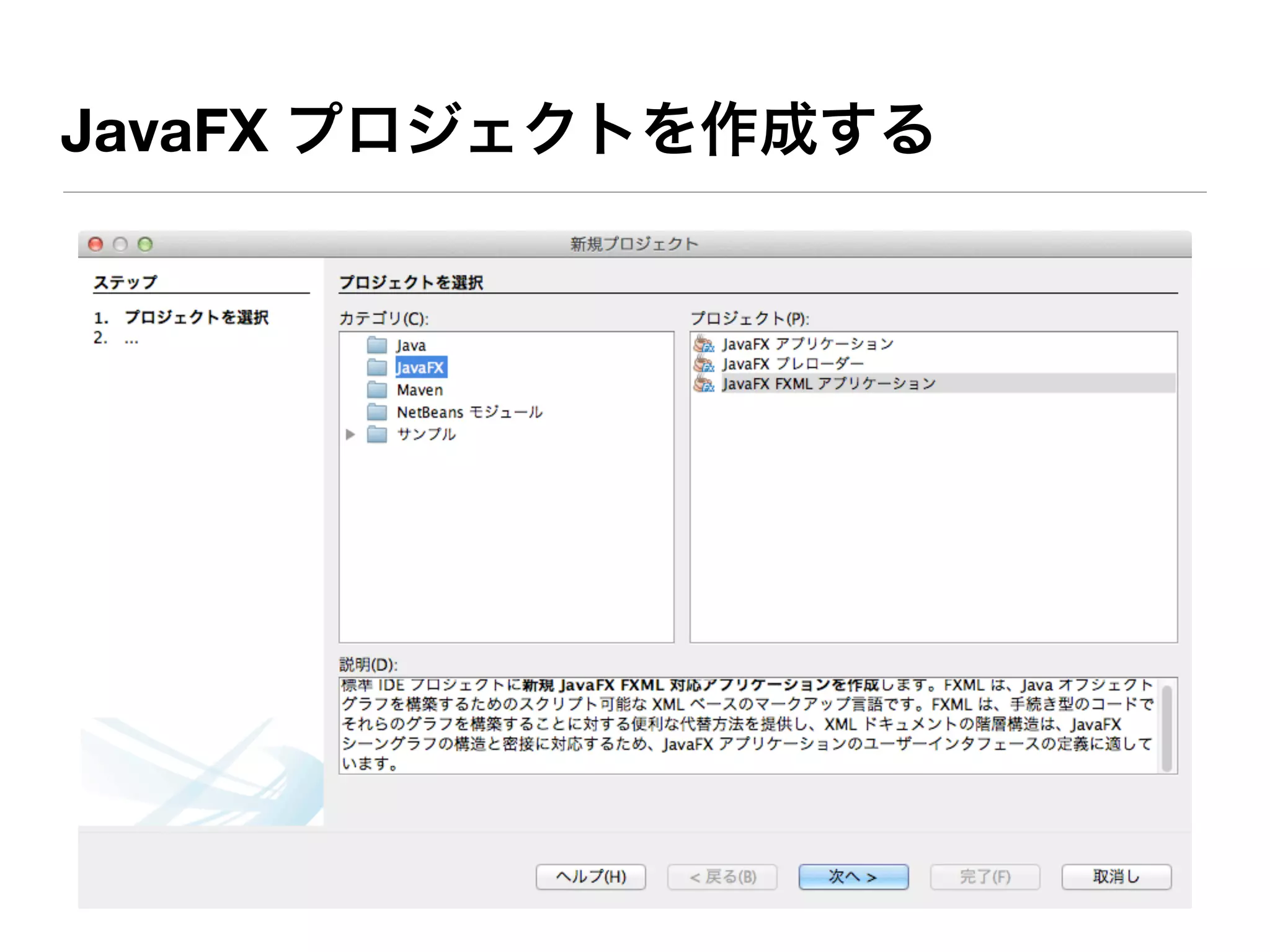The height and width of the screenshot is (952, 1270).
Task: Select the NetBeans モジュール category label
Action: point(469,412)
